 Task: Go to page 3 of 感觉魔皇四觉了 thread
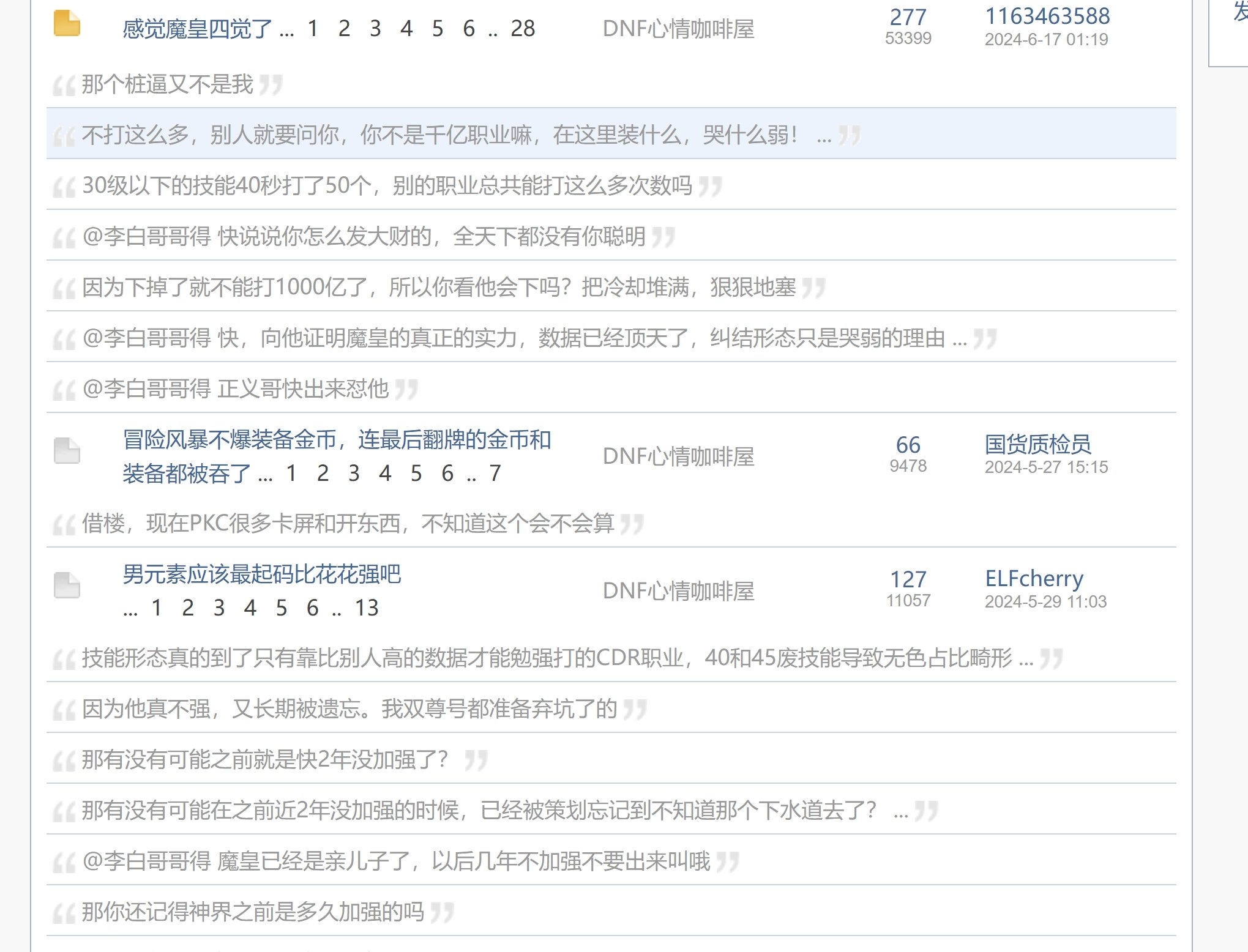[x=375, y=29]
